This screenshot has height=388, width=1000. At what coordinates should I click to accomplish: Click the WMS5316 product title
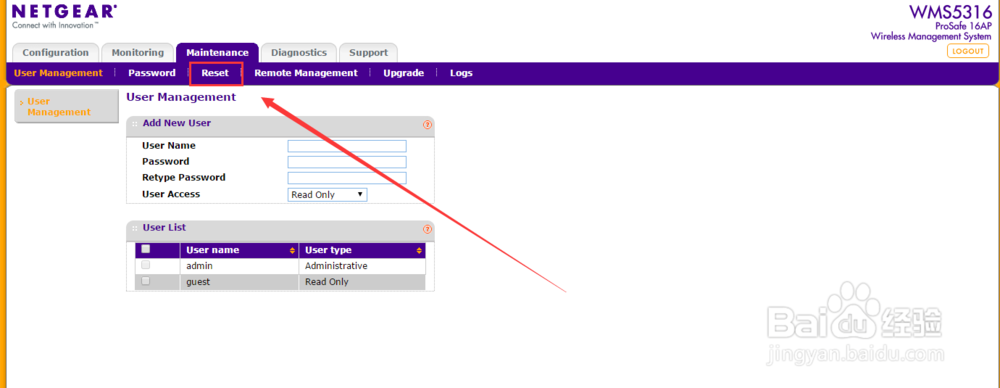(950, 12)
